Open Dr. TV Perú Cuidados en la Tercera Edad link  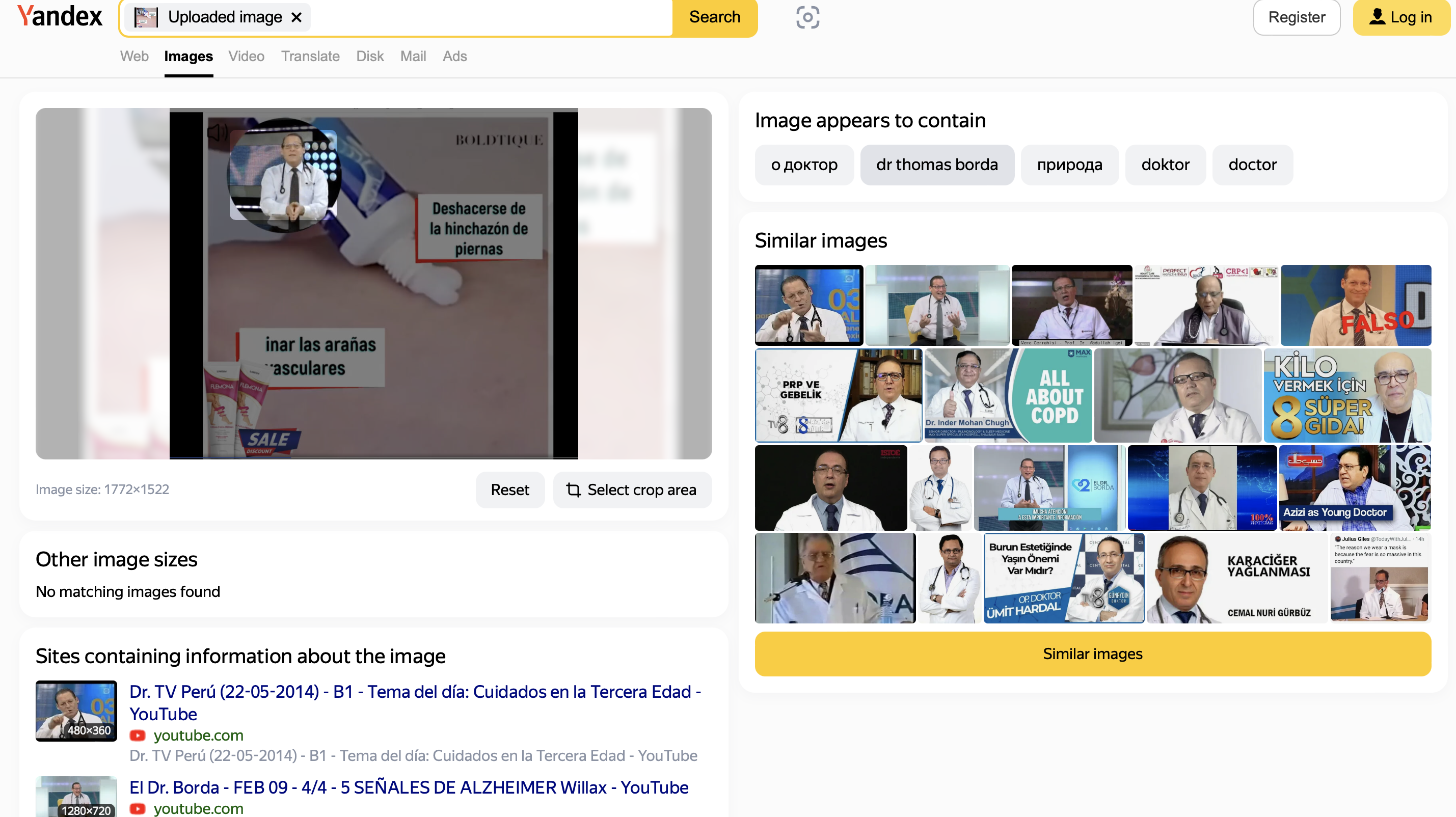click(x=415, y=703)
